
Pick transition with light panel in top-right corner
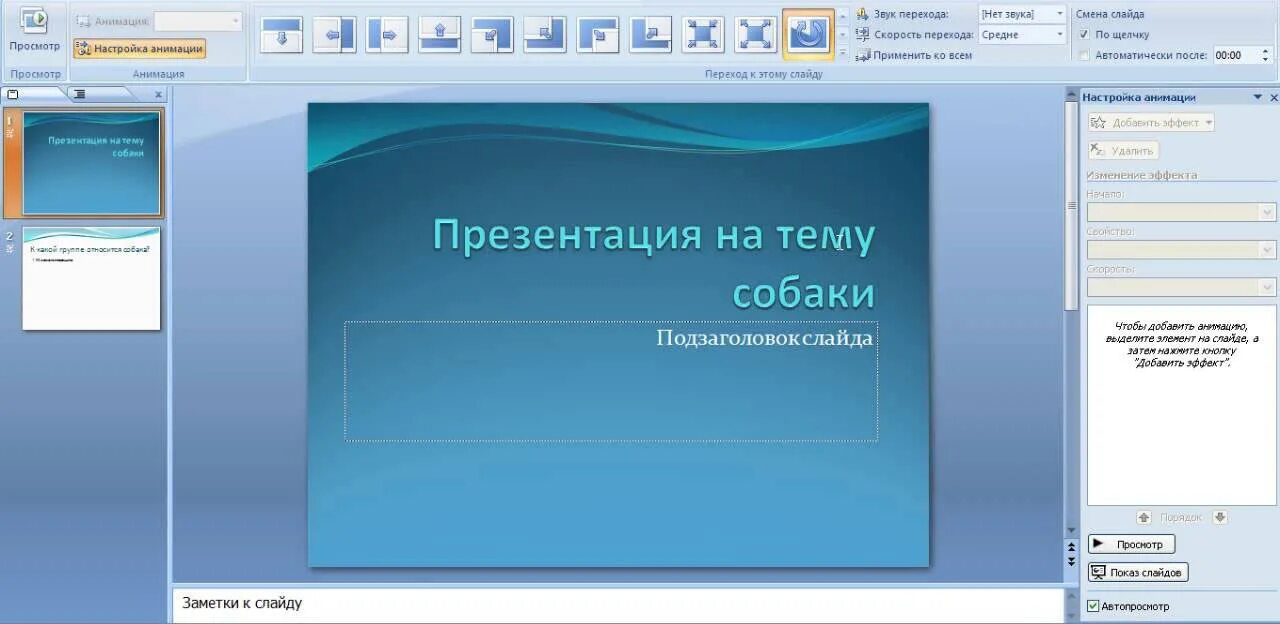tap(651, 34)
